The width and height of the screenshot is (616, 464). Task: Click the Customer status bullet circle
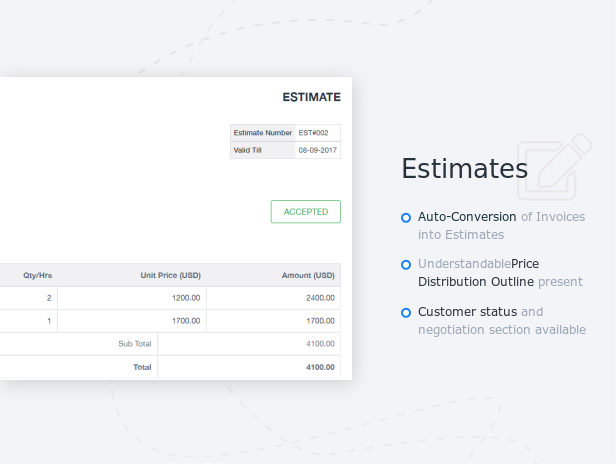point(406,313)
